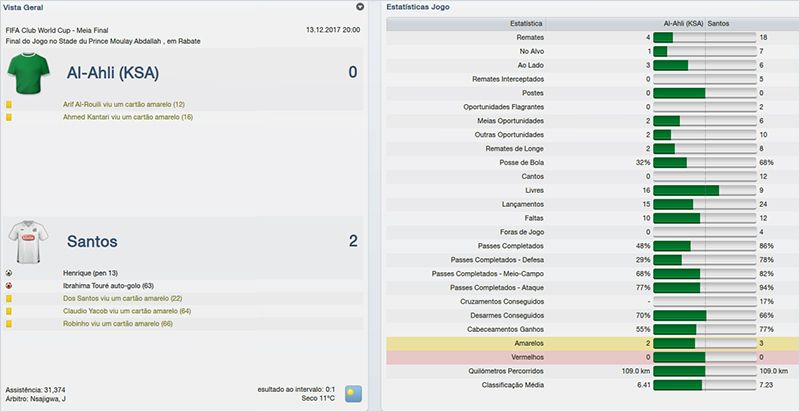
Task: Open Santos team name link
Action: (x=92, y=241)
